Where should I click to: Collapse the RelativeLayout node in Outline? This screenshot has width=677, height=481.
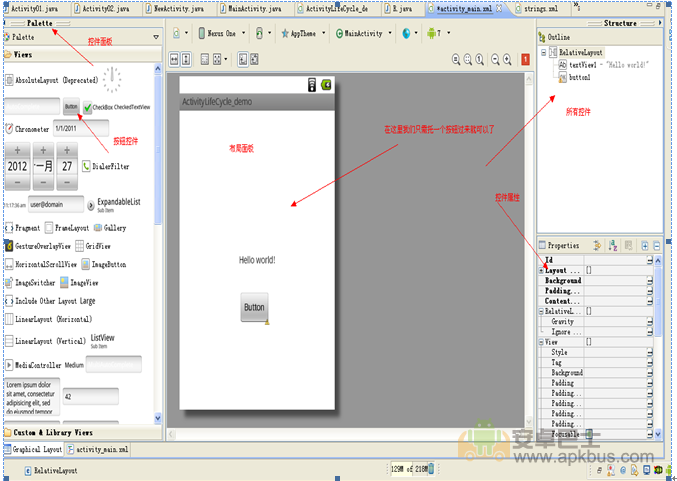(x=543, y=52)
